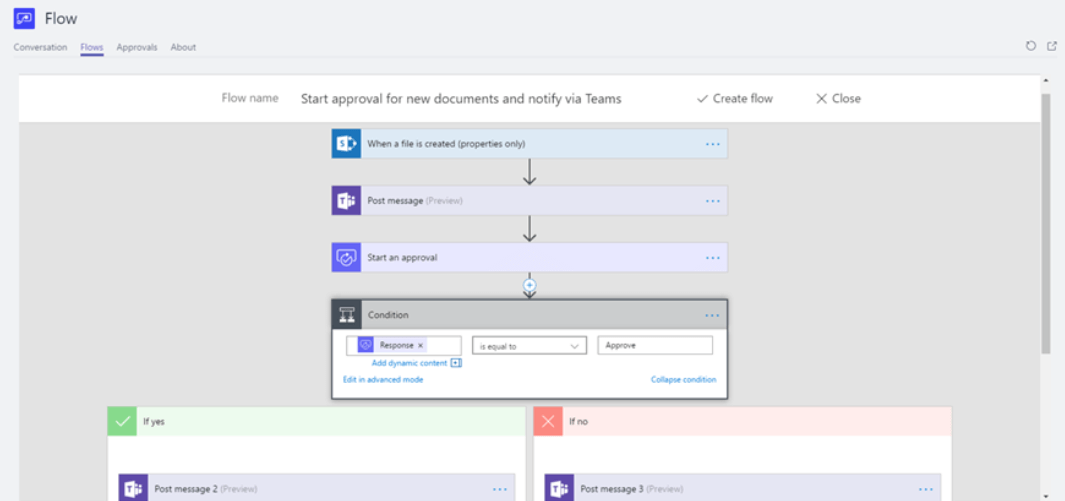Image resolution: width=1065 pixels, height=501 pixels.
Task: Open the 'is equal to' operator dropdown
Action: pyautogui.click(x=529, y=346)
